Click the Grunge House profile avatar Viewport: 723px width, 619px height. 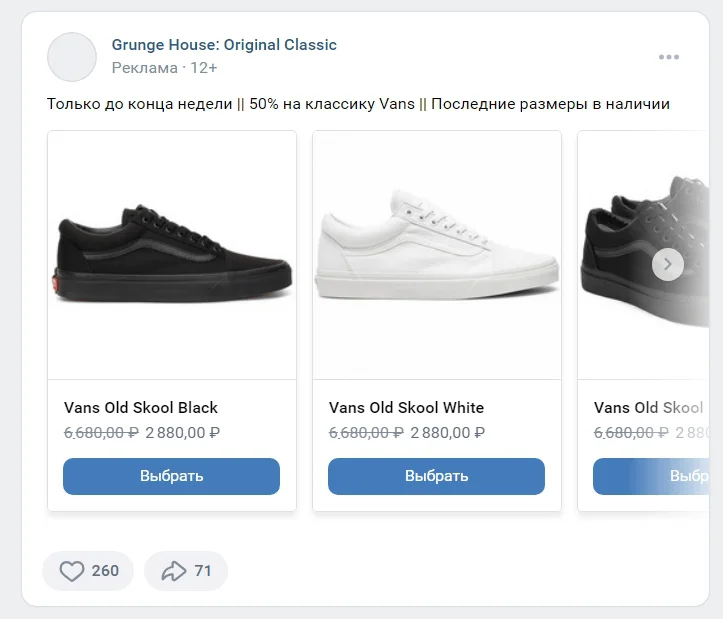pyautogui.click(x=72, y=57)
